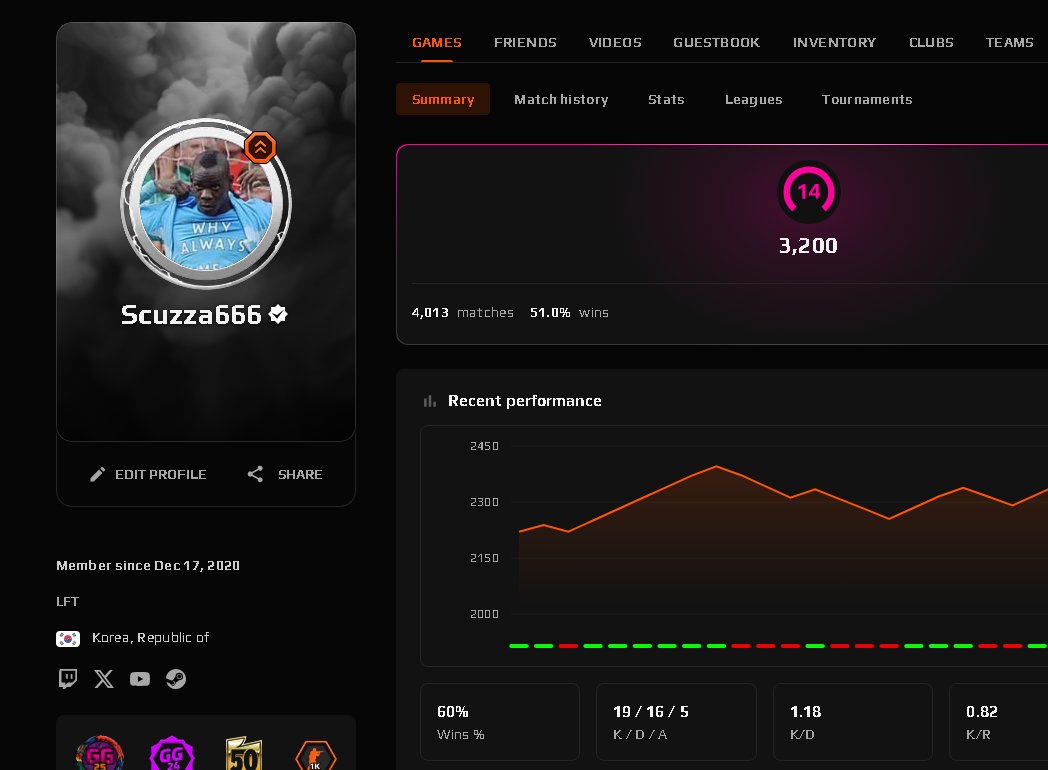The height and width of the screenshot is (770, 1048).
Task: Click the 2000 y-axis label
Action: [x=485, y=614]
